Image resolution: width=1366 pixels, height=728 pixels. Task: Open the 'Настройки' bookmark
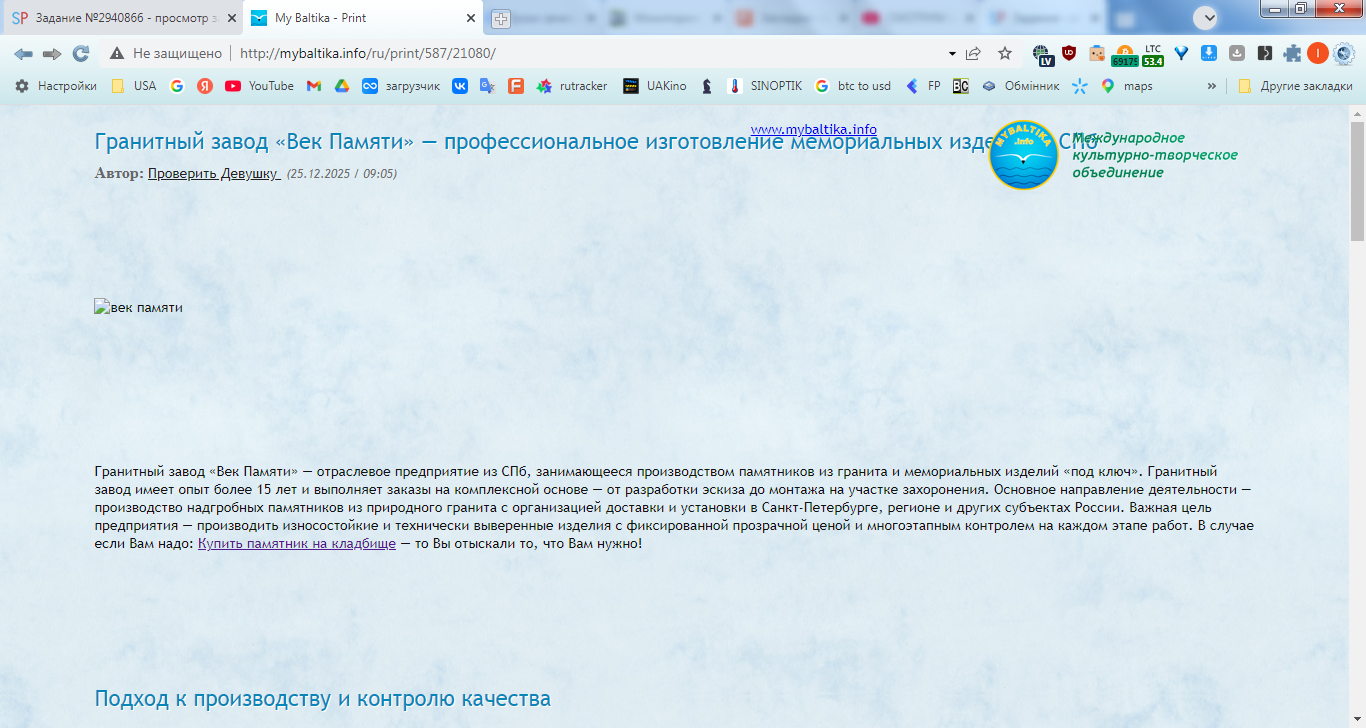[x=56, y=86]
